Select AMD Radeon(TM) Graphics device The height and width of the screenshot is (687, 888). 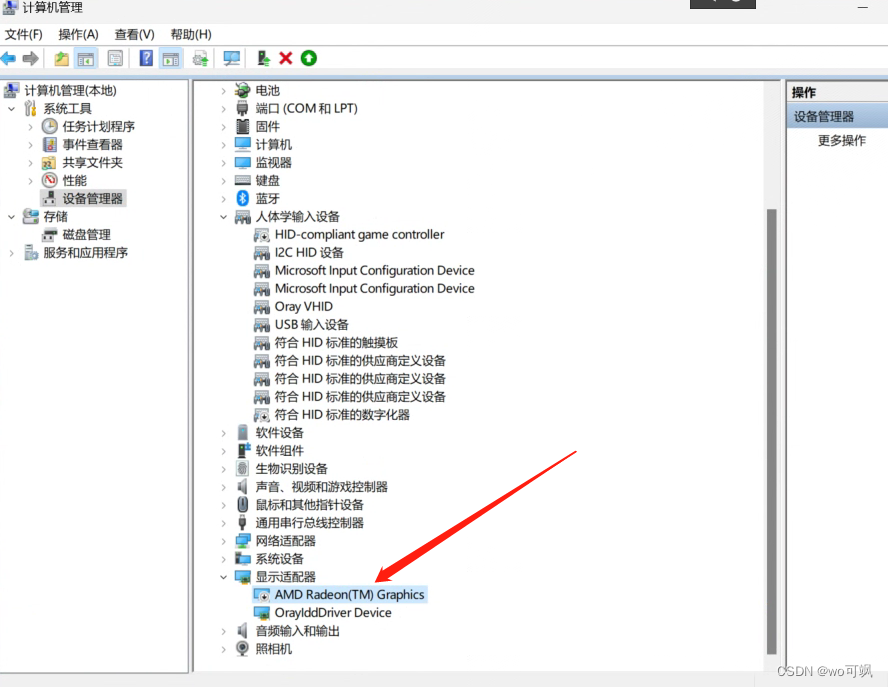349,595
